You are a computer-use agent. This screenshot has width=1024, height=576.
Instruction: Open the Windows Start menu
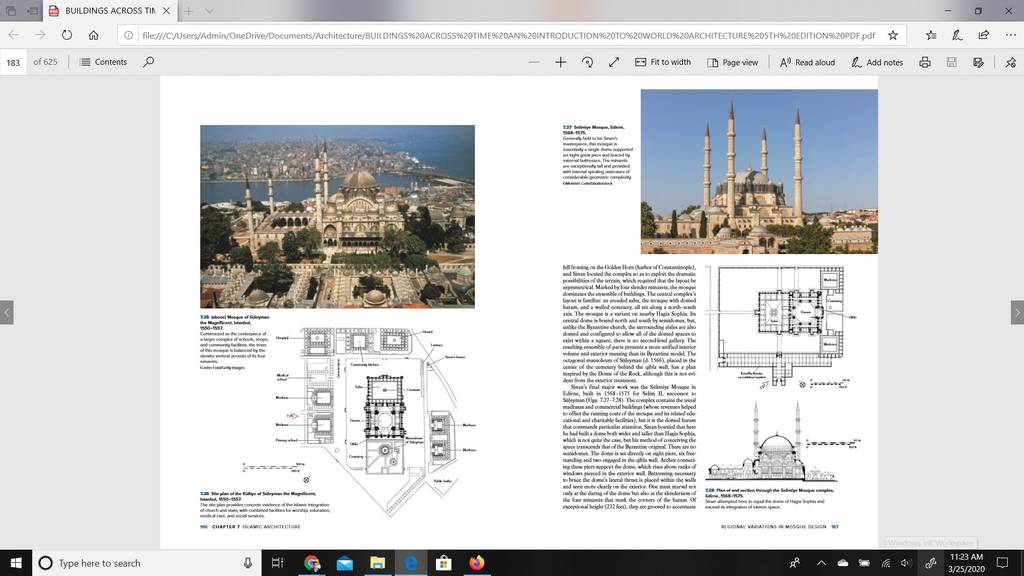(x=16, y=563)
